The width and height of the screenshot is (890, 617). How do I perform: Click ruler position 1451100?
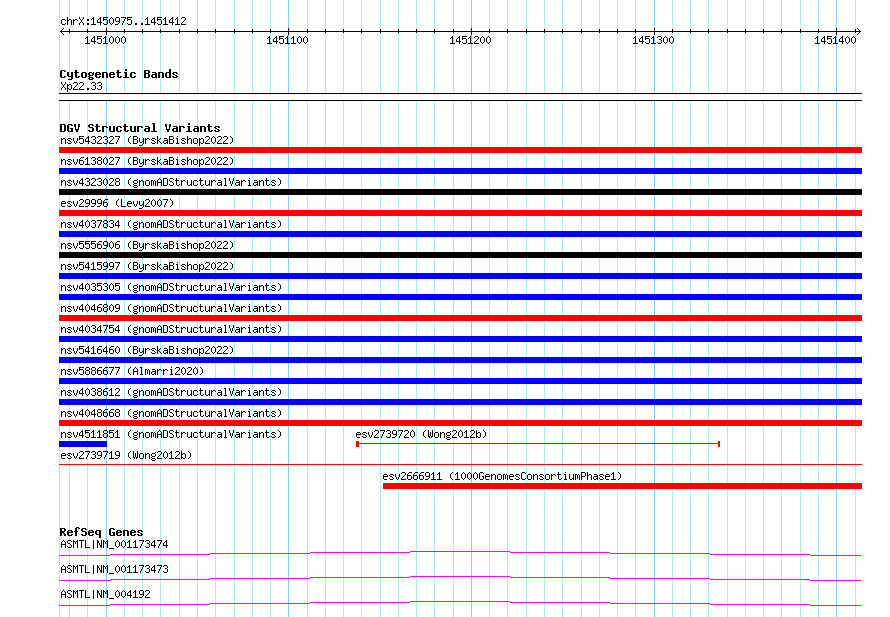coord(288,40)
